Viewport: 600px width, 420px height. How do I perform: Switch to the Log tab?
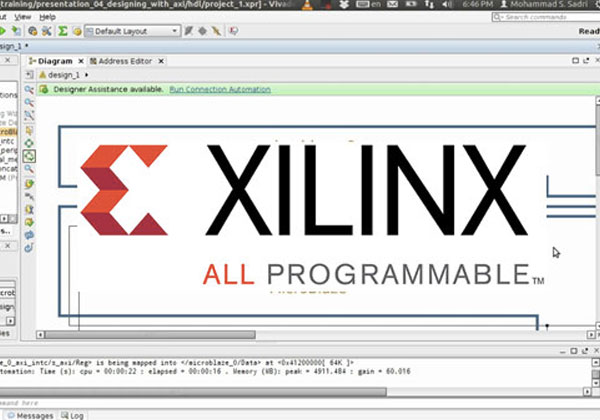(x=72, y=415)
